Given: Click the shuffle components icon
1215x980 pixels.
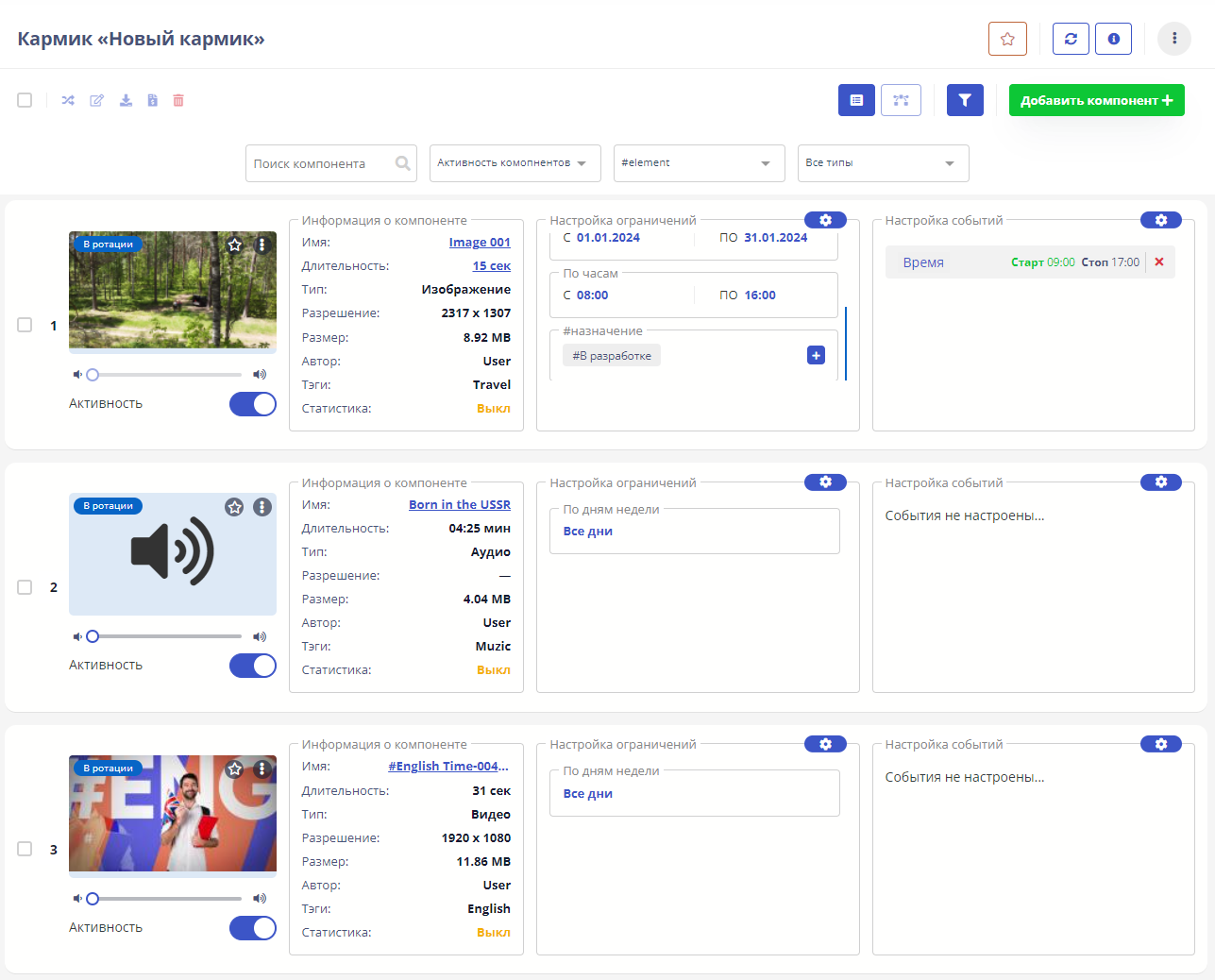Looking at the screenshot, I should (x=68, y=100).
